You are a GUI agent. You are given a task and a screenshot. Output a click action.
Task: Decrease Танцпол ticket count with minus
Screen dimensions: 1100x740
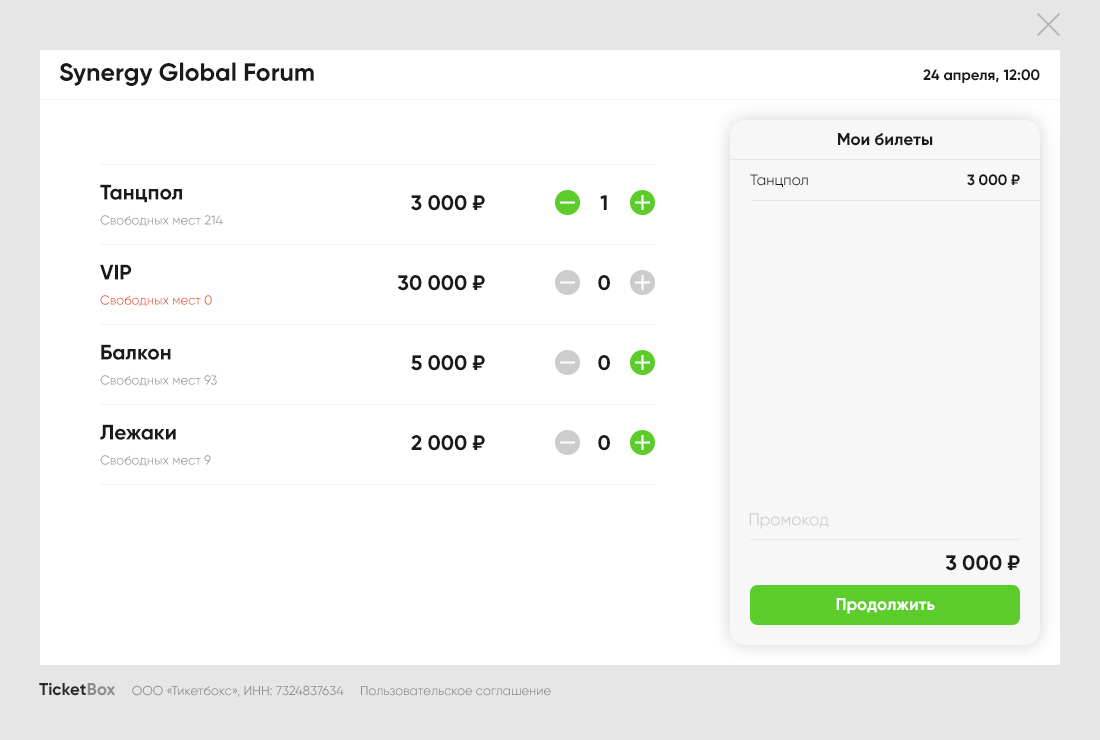tap(567, 203)
